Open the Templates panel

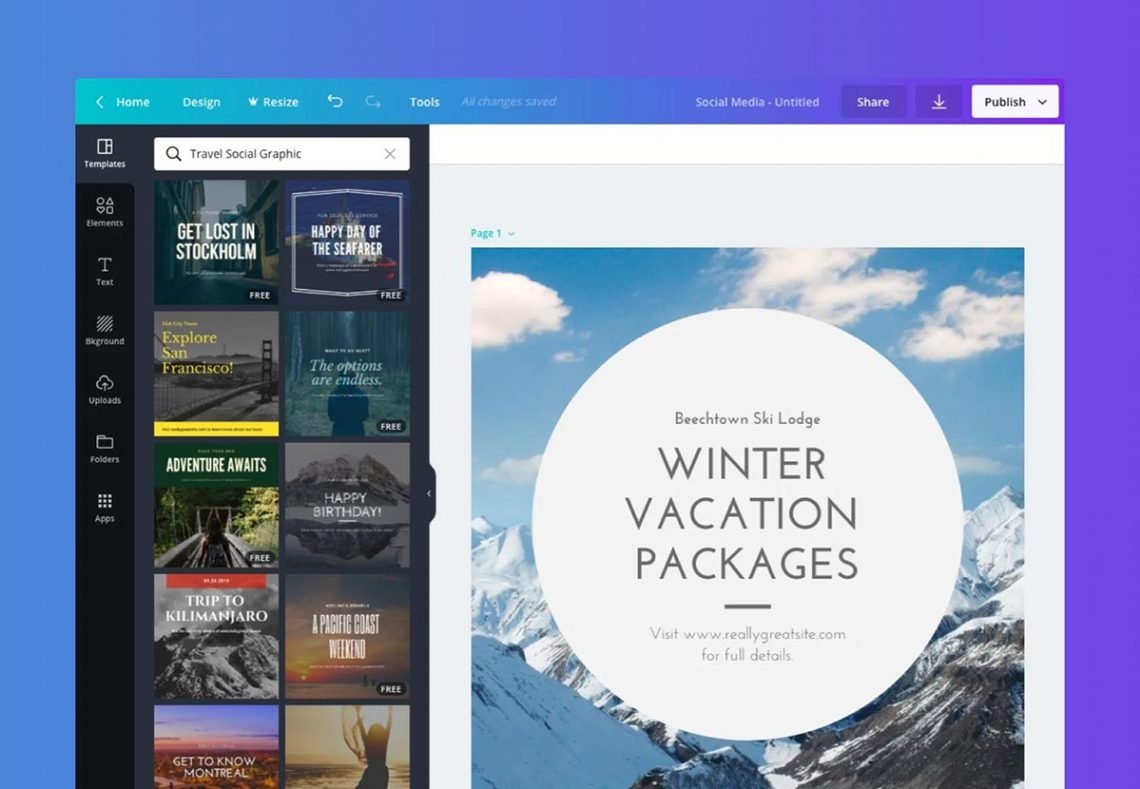pyautogui.click(x=104, y=152)
